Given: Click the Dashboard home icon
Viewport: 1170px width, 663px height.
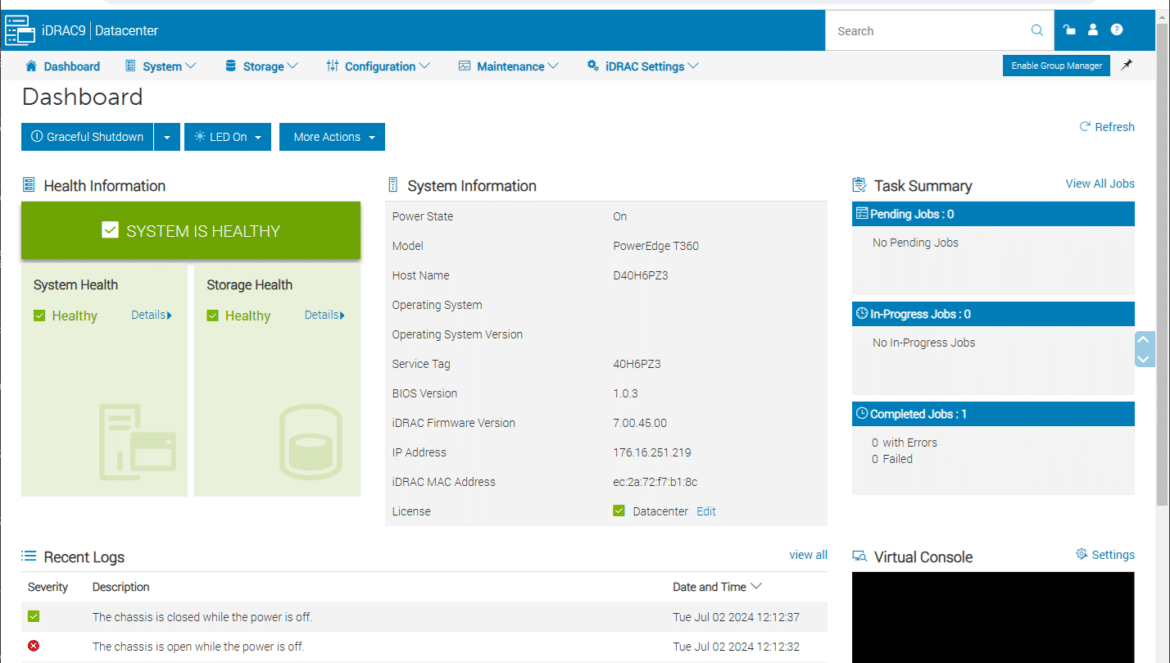Looking at the screenshot, I should (x=31, y=66).
